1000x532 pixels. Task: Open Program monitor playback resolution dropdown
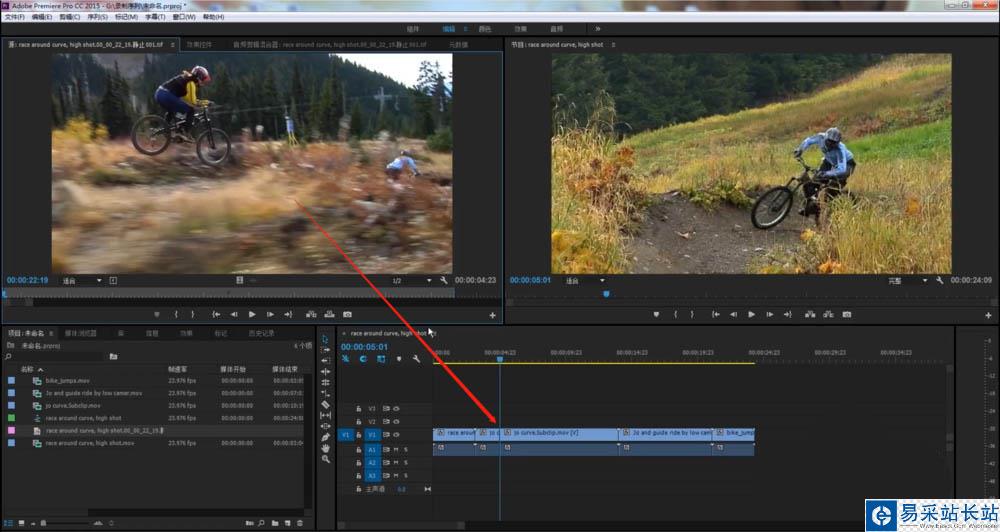point(908,281)
